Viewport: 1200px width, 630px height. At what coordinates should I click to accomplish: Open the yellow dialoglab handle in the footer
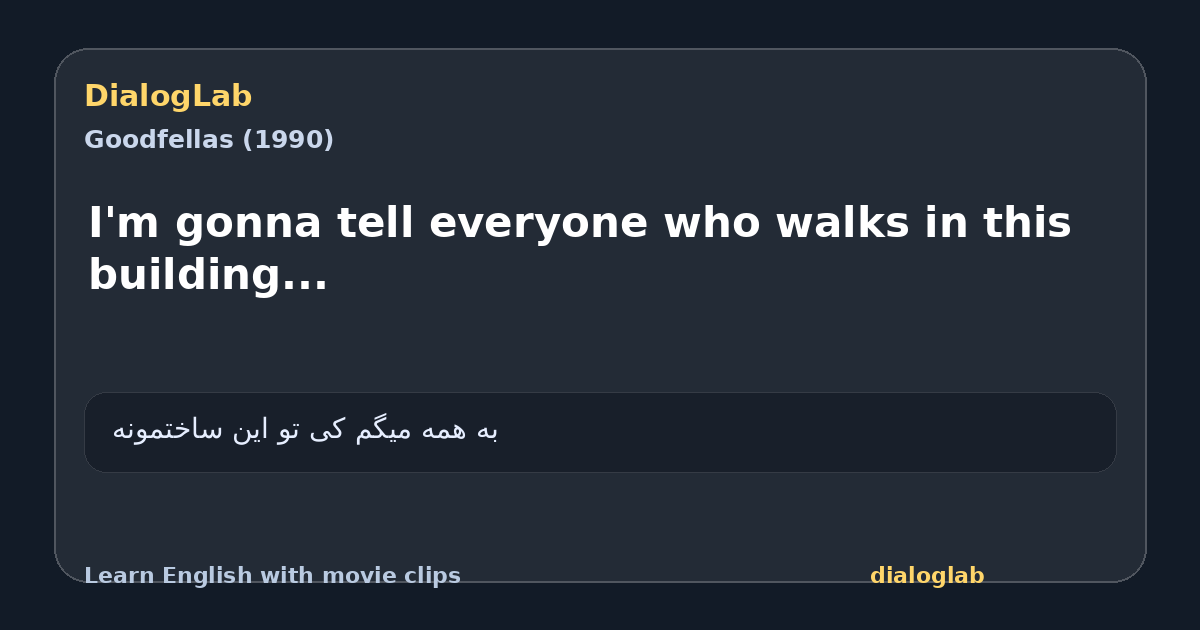[927, 576]
